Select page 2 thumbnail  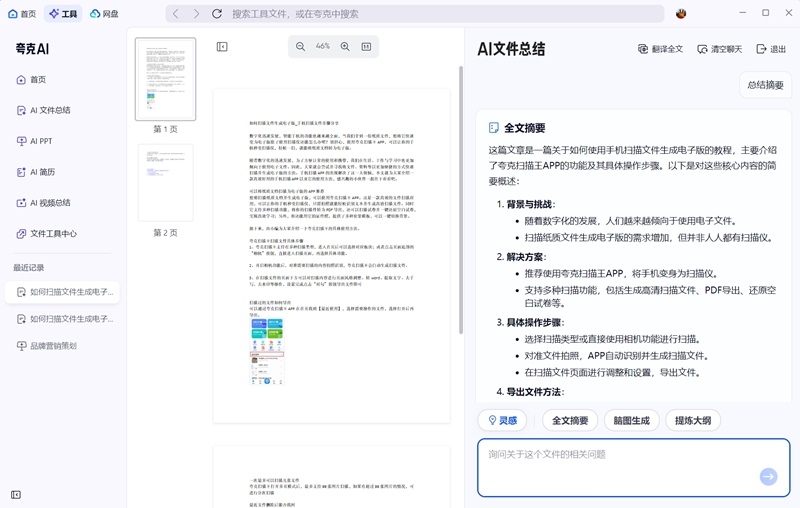pos(165,183)
